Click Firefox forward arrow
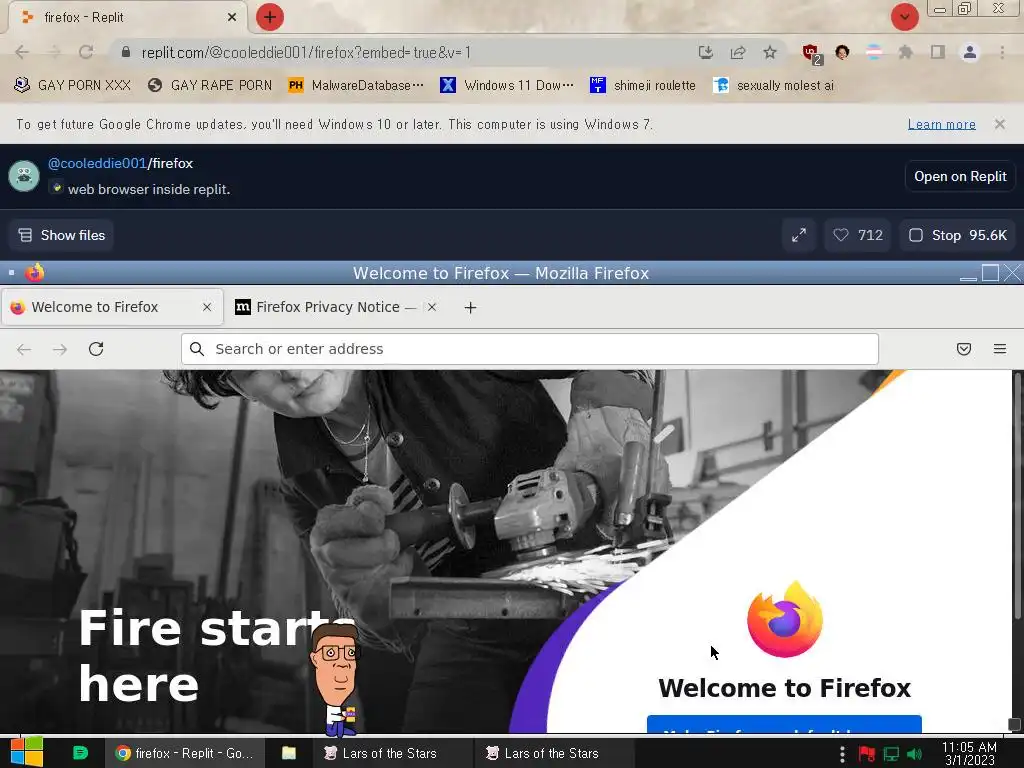Image resolution: width=1024 pixels, height=768 pixels. point(60,349)
